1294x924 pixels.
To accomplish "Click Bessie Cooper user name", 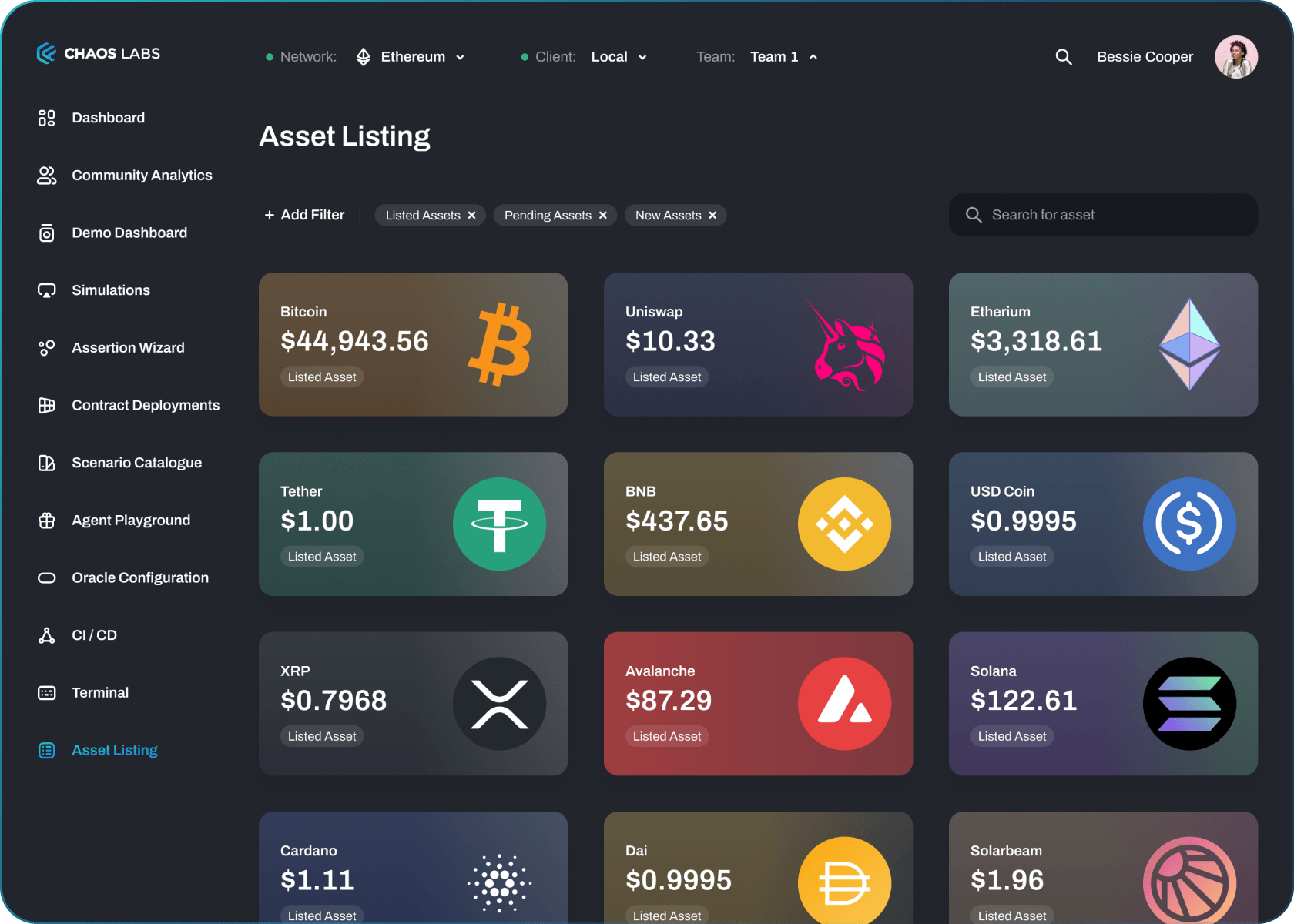I will coord(1145,57).
